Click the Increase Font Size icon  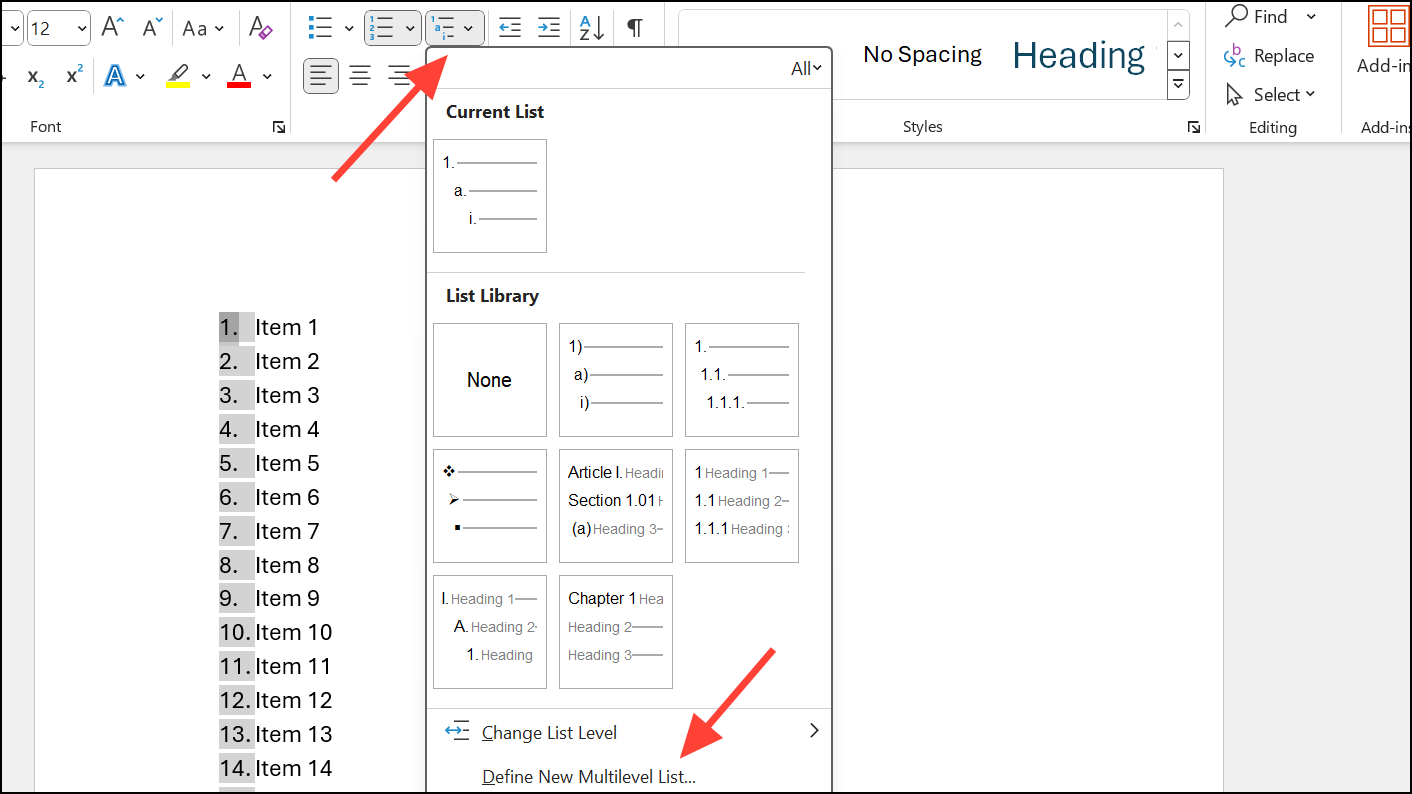pos(112,27)
